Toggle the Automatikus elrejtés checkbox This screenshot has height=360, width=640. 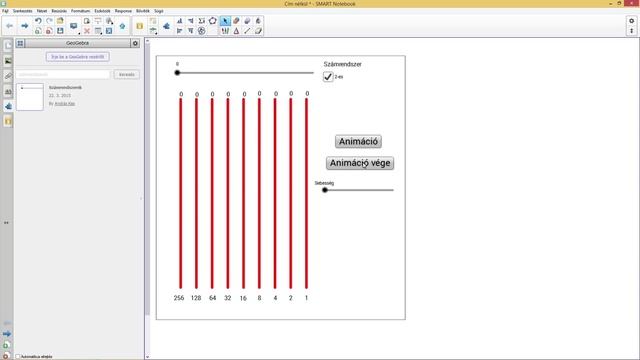pyautogui.click(x=18, y=357)
